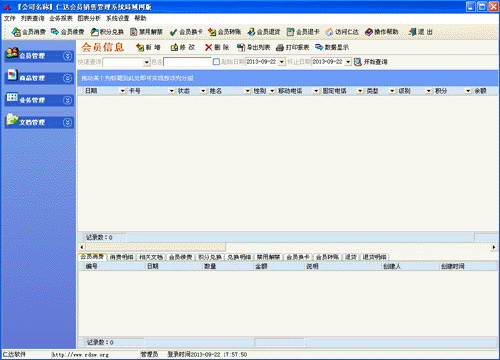The height and width of the screenshot is (360, 500).
Task: Click the 会员退卡 toolbar icon
Action: click(291, 32)
